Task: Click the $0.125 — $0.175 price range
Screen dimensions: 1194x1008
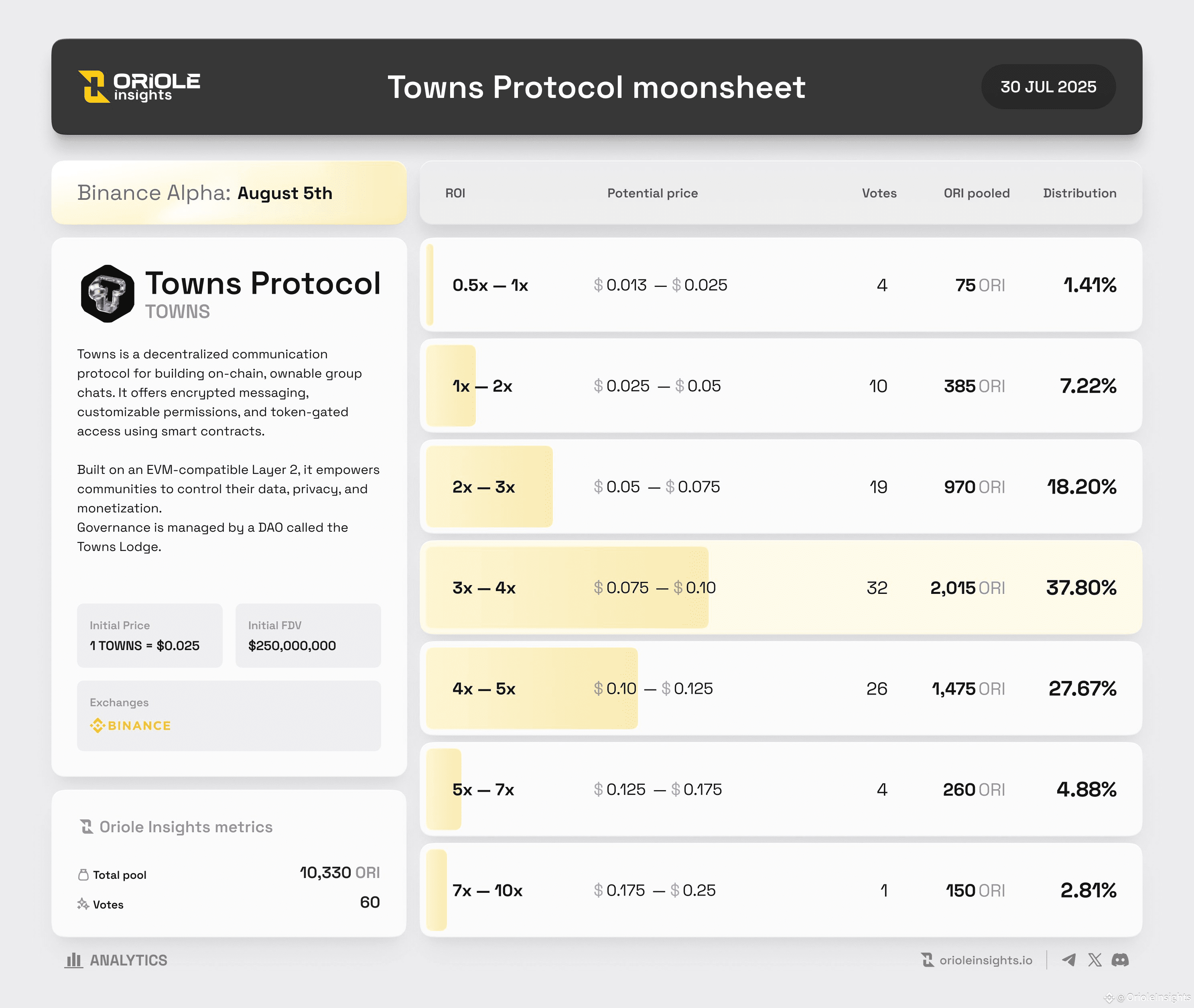Action: point(658,790)
